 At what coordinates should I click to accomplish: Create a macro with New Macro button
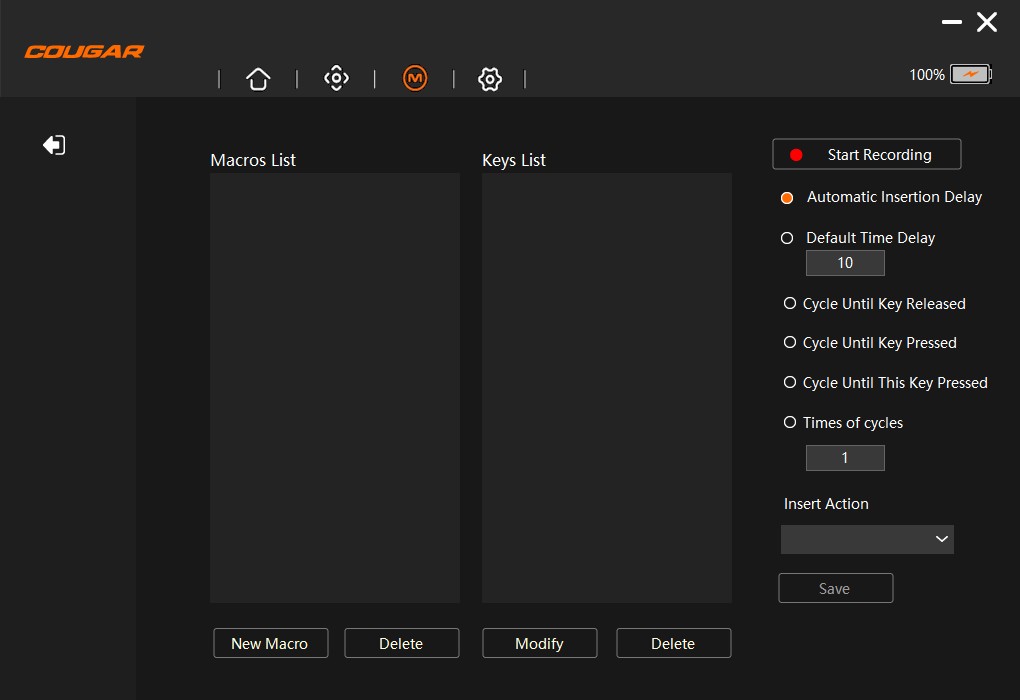click(x=270, y=643)
